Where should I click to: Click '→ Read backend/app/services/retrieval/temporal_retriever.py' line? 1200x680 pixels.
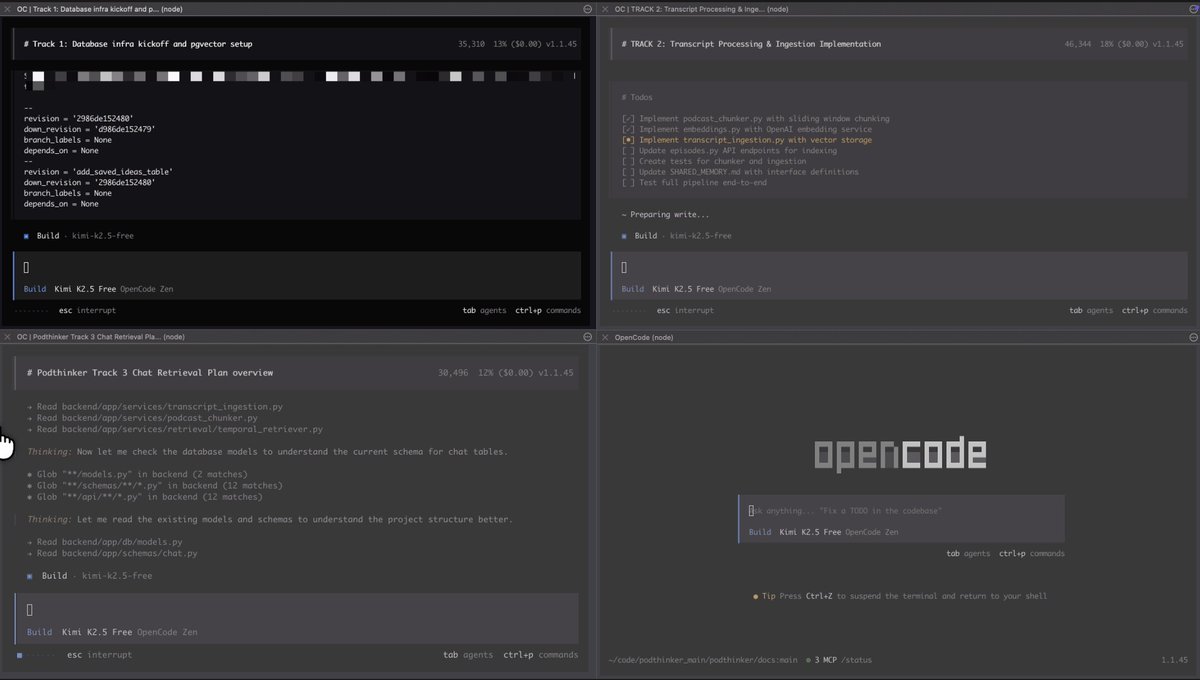tap(175, 429)
